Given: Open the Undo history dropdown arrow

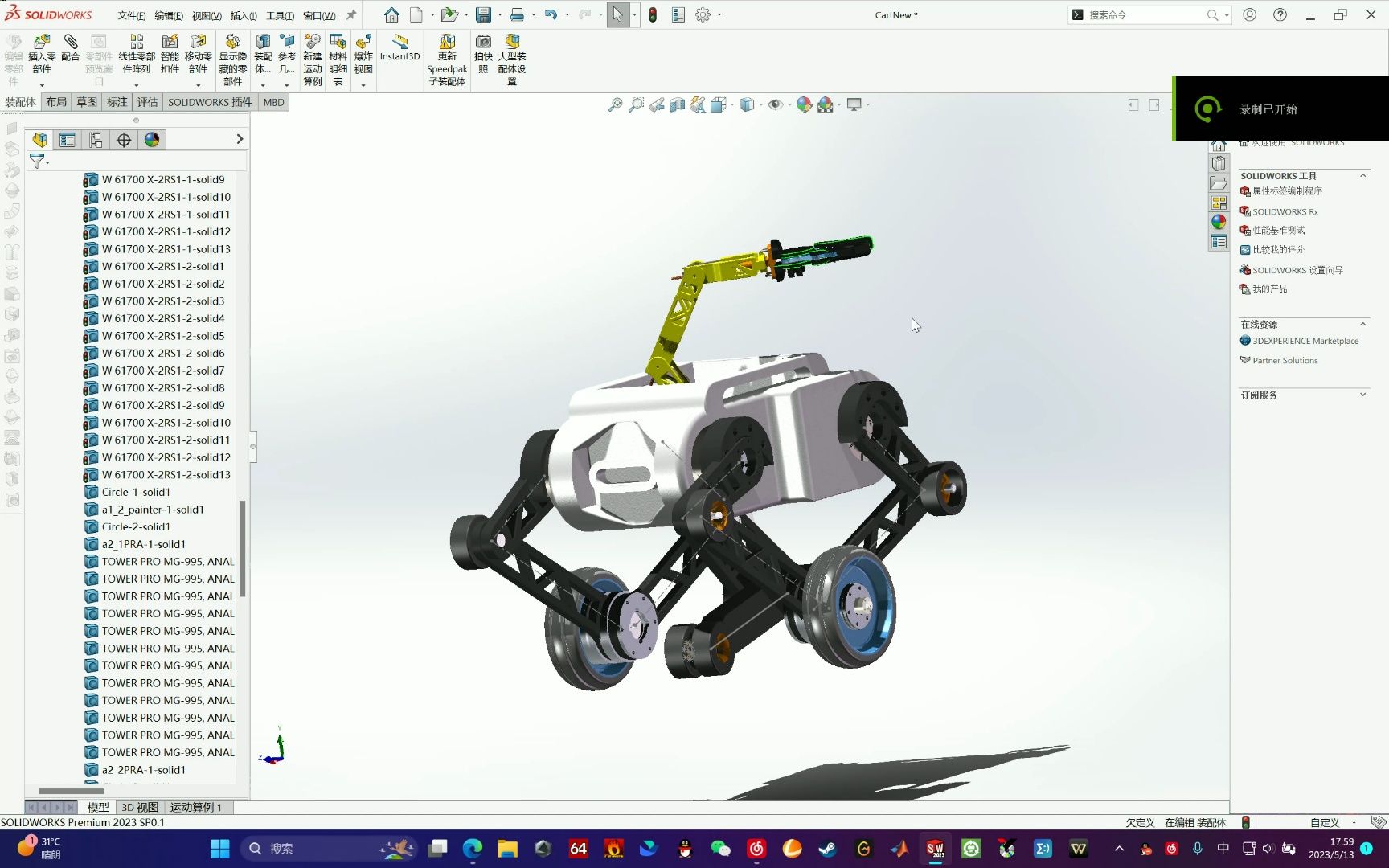Looking at the screenshot, I should point(567,14).
